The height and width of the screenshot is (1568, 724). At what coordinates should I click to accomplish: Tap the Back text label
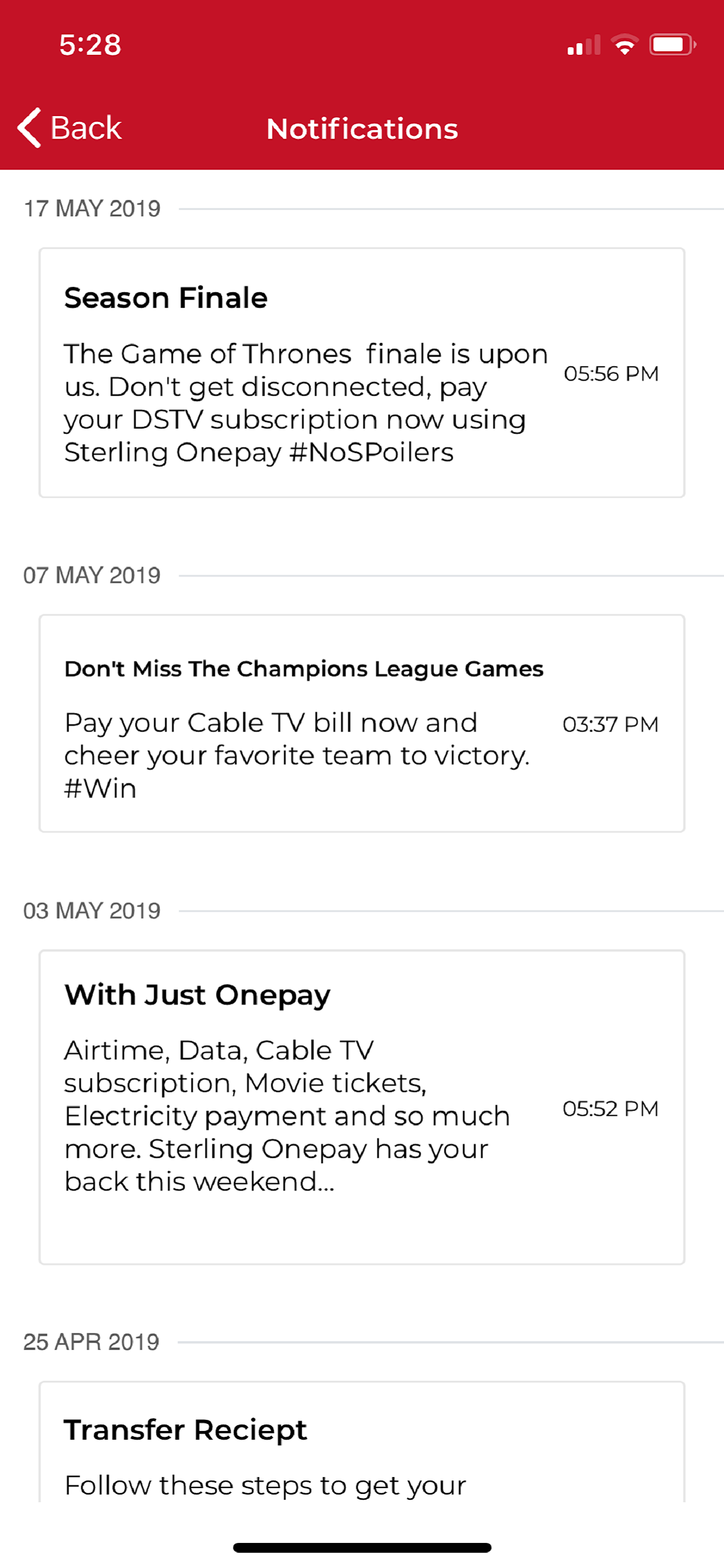click(86, 128)
